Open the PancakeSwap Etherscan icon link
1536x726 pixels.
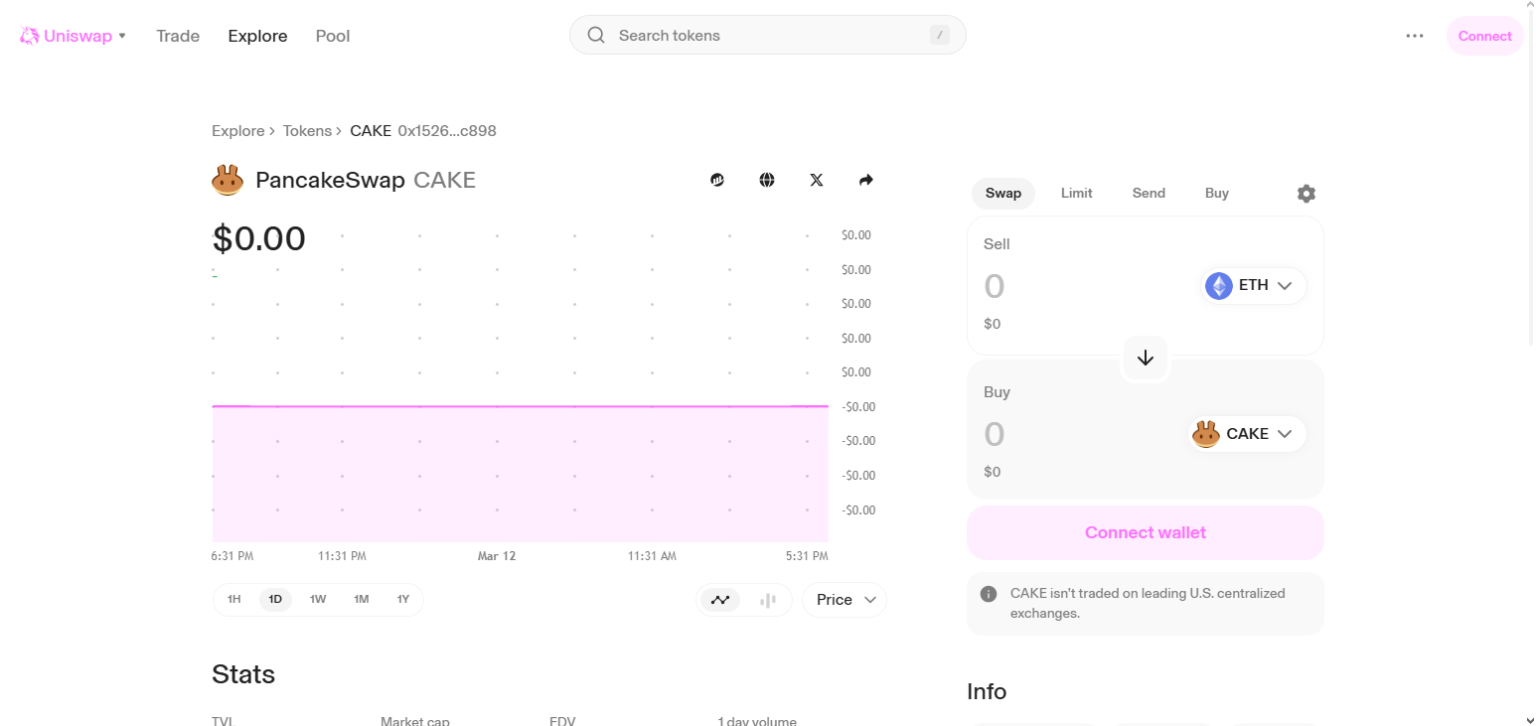click(717, 180)
